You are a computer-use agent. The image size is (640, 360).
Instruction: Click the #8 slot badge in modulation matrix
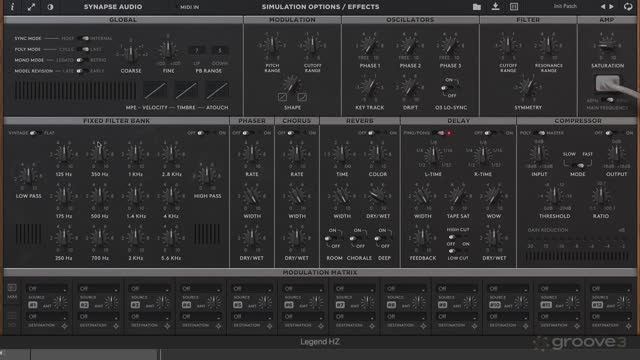point(391,305)
